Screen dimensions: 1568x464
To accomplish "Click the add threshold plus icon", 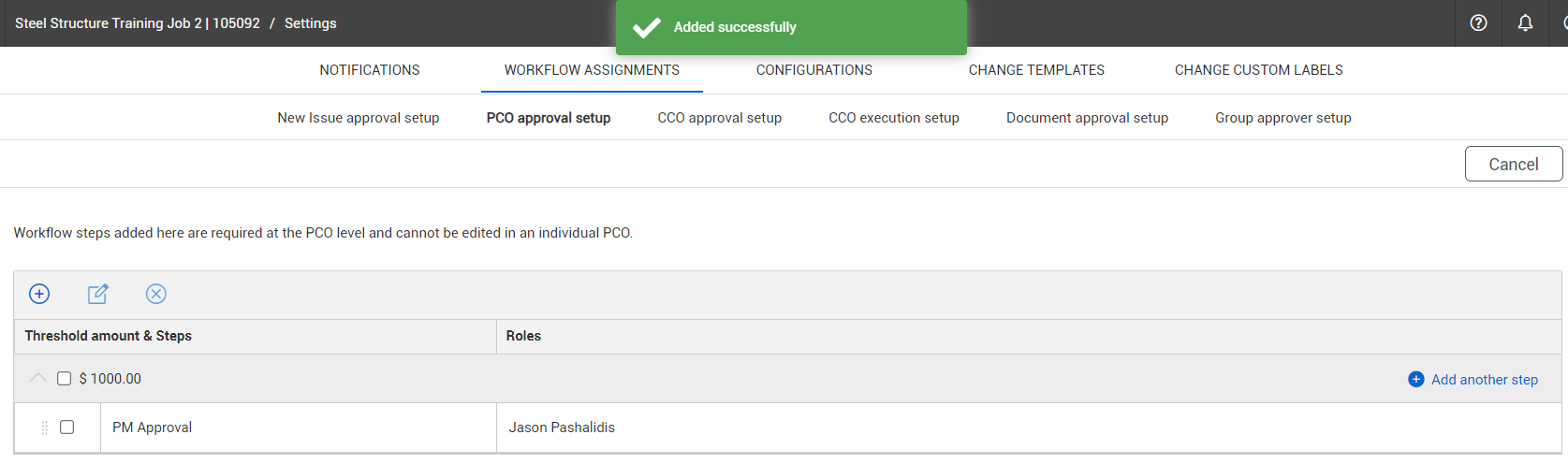I will tap(39, 294).
